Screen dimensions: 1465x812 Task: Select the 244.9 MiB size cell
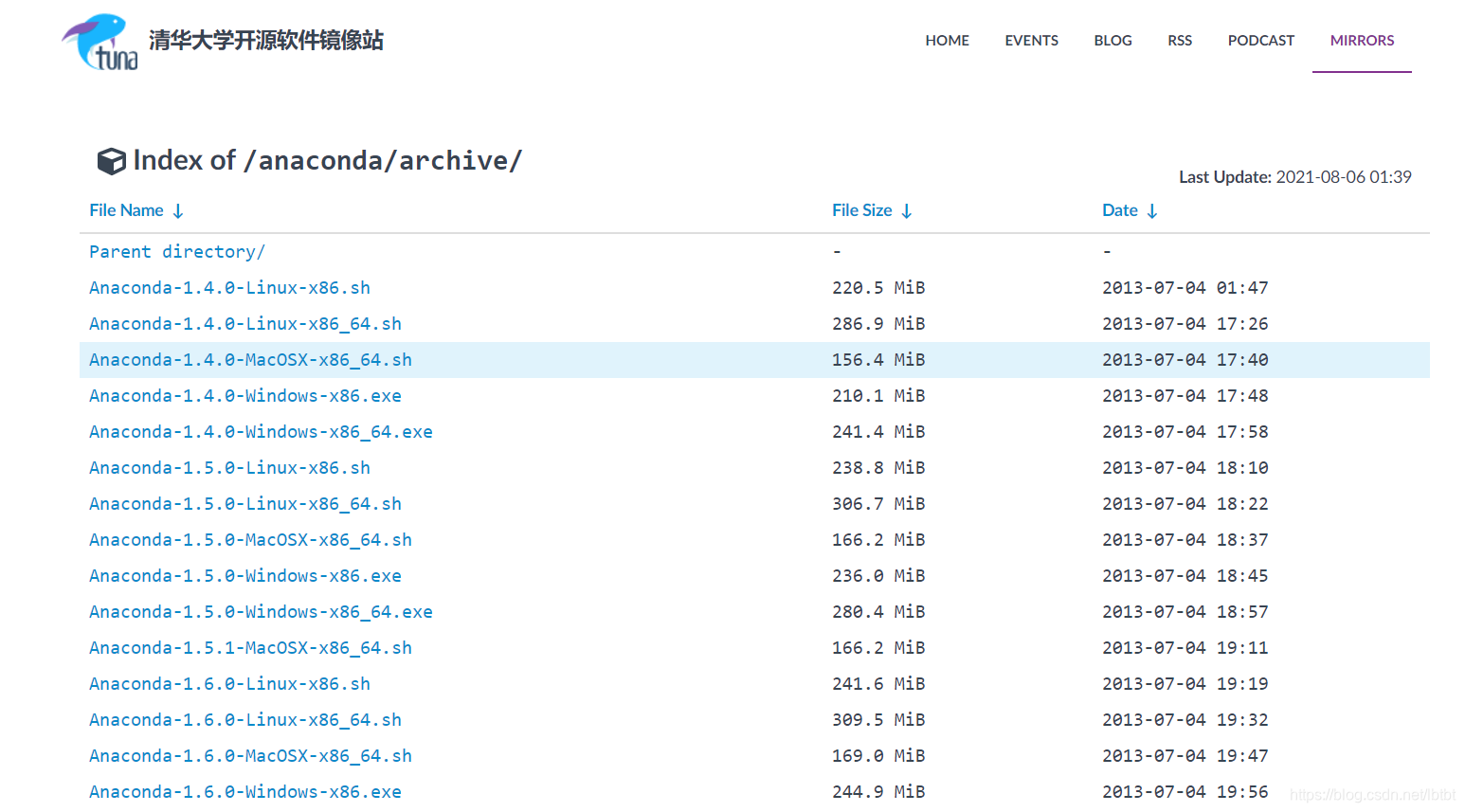pos(878,792)
